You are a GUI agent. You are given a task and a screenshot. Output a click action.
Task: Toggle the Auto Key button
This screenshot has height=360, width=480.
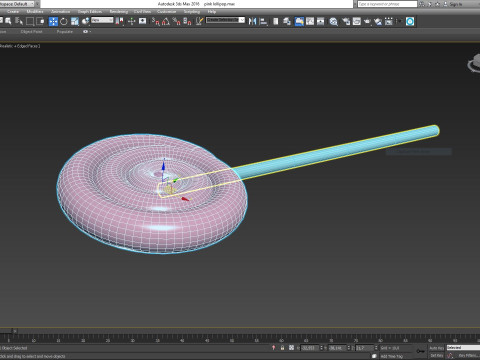[x=436, y=348]
